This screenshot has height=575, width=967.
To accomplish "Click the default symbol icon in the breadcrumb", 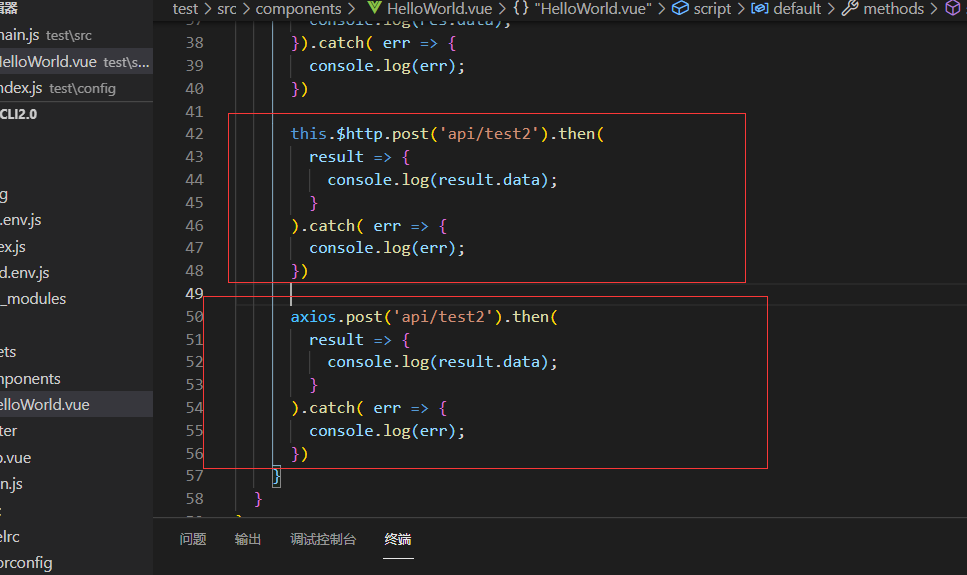I will click(x=760, y=8).
